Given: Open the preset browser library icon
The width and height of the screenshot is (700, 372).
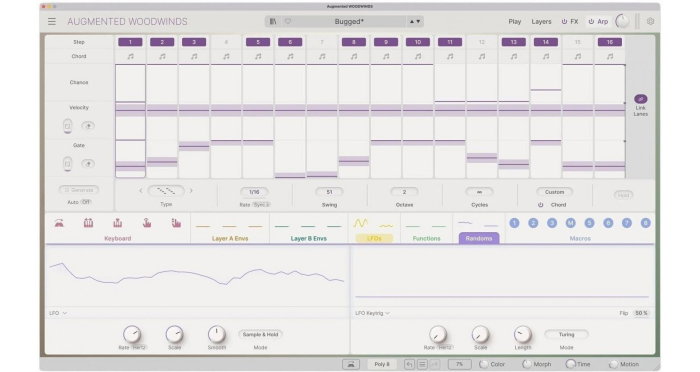Looking at the screenshot, I should click(x=273, y=21).
